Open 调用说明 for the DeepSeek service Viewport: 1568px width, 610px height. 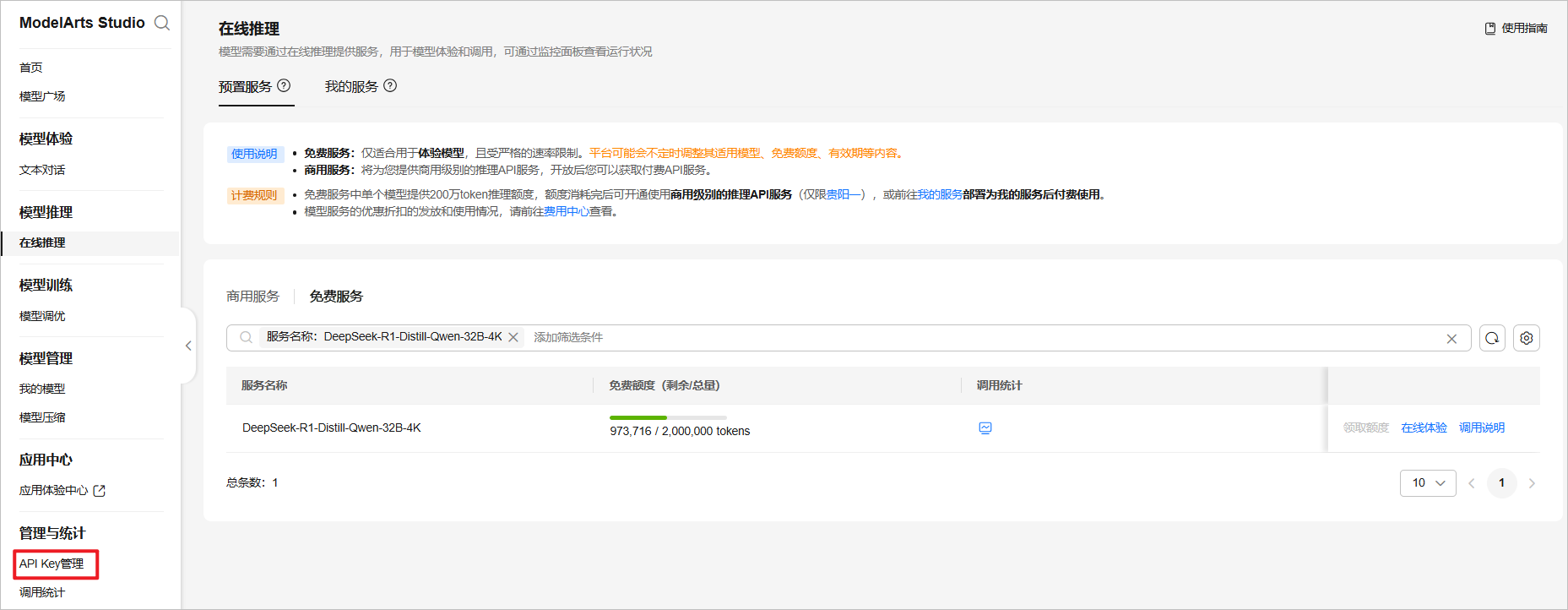(x=1482, y=428)
